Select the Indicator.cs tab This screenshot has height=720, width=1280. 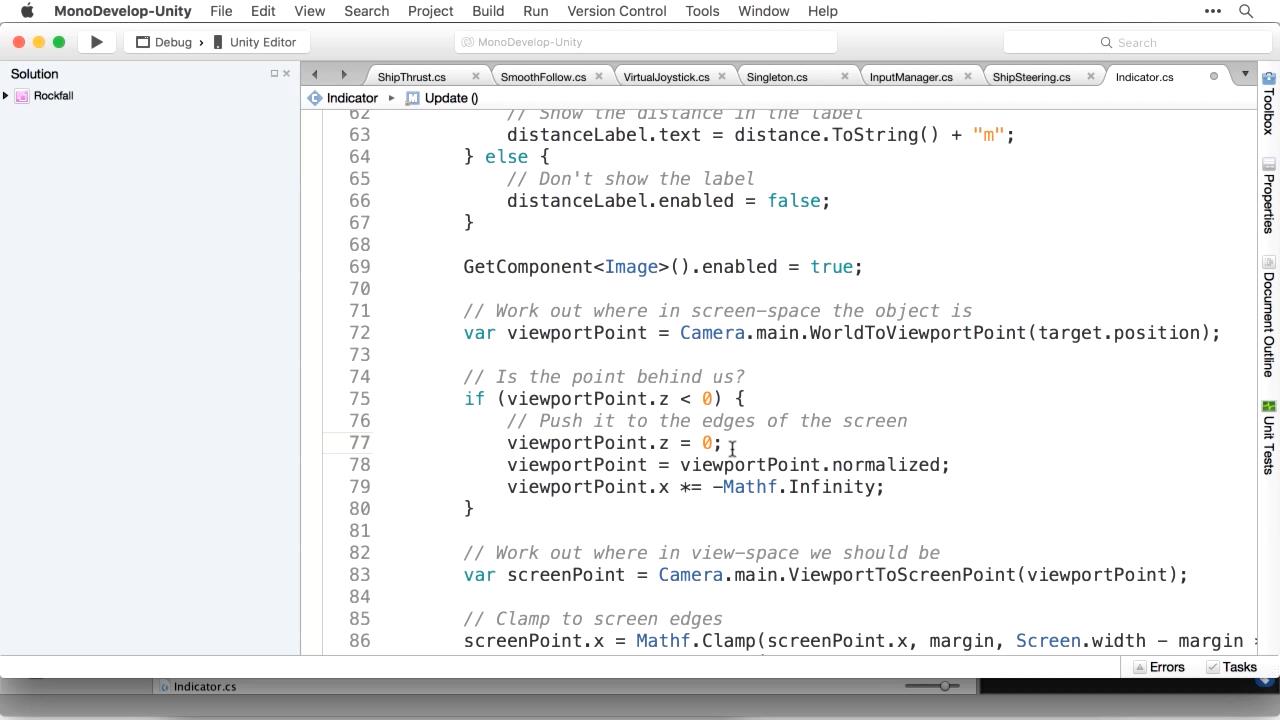pos(1145,77)
